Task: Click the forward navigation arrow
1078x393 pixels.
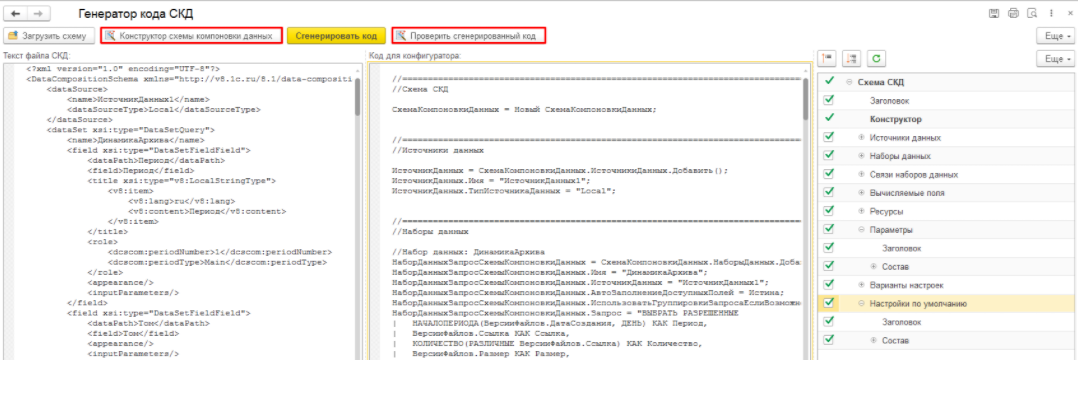Action: pyautogui.click(x=38, y=13)
